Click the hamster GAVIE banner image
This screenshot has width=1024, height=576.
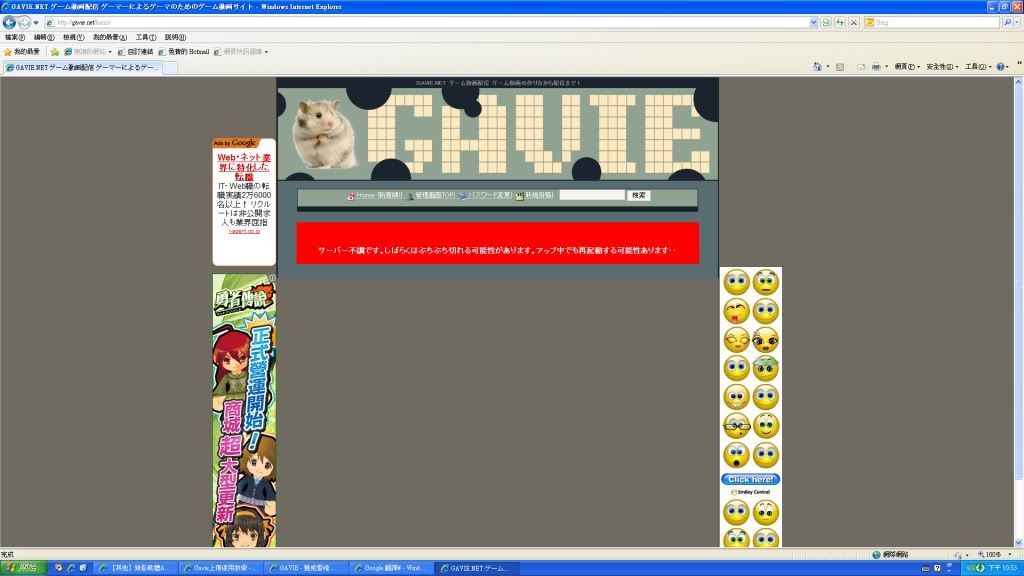point(498,134)
